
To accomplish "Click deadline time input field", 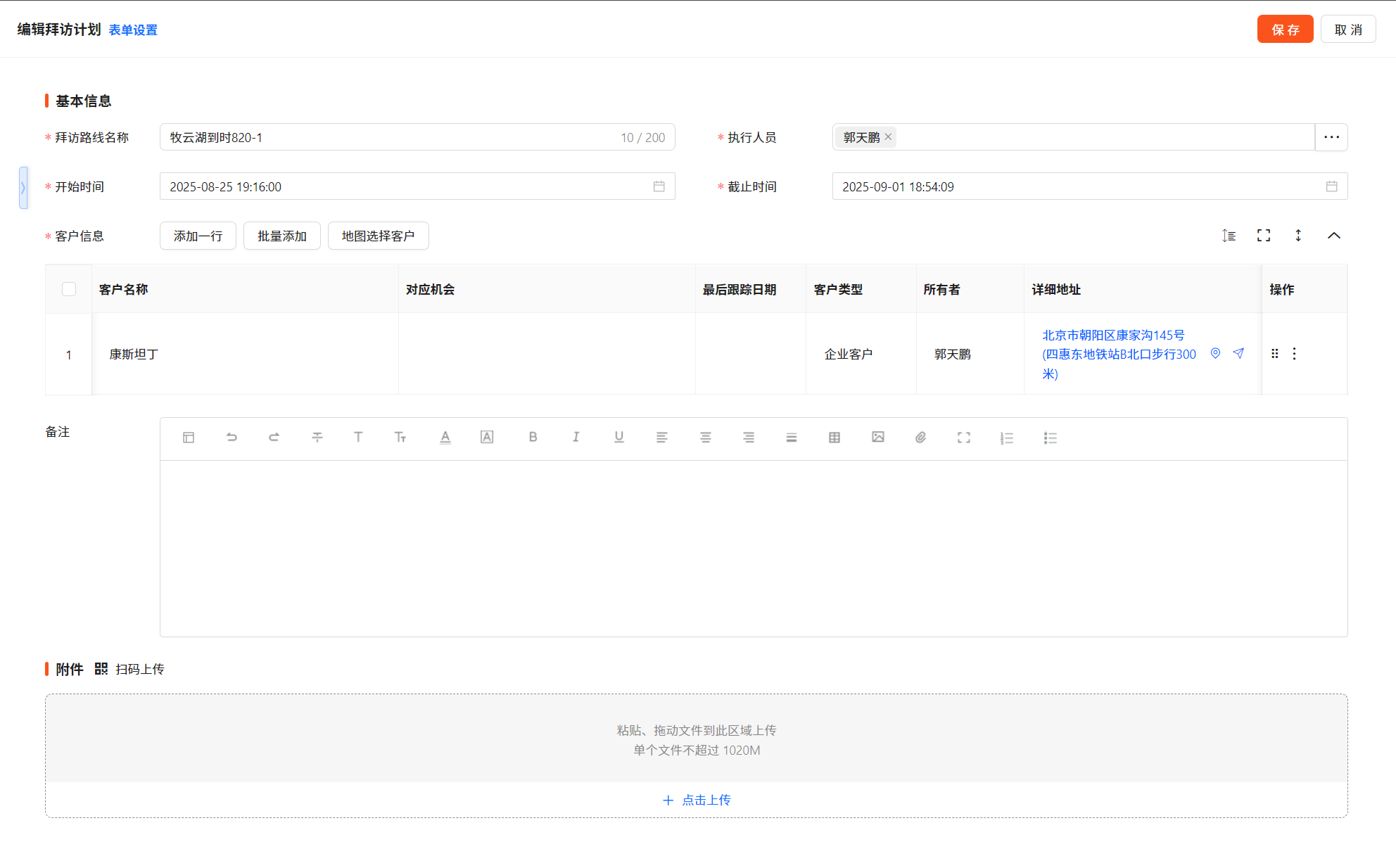I will coord(1090,186).
